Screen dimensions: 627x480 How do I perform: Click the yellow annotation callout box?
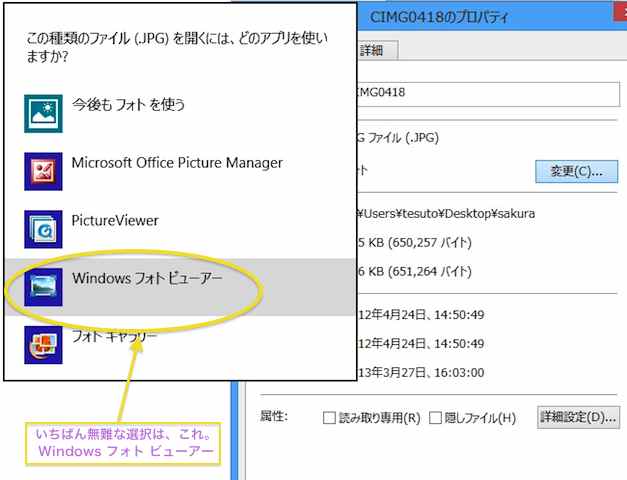(125, 442)
